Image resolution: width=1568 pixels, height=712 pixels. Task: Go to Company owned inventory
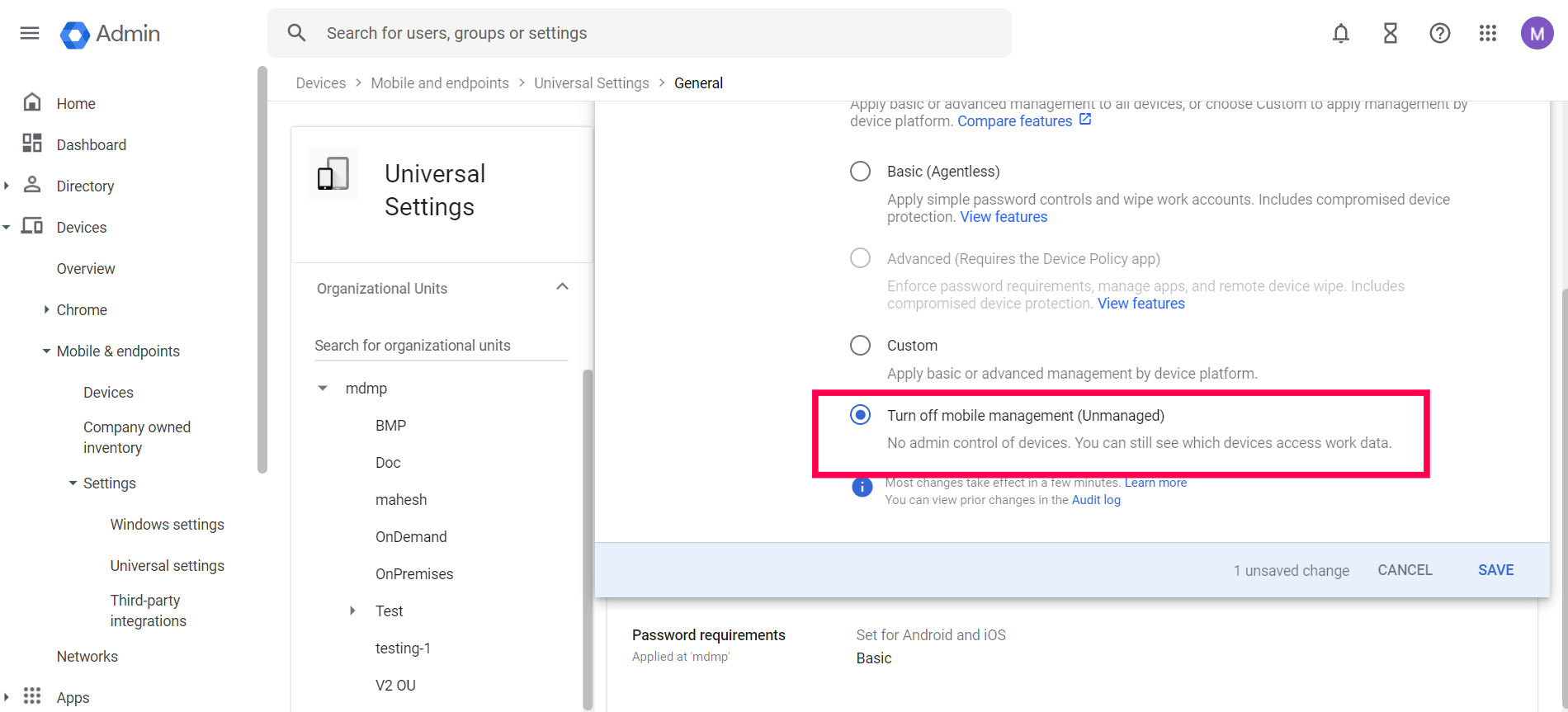pyautogui.click(x=137, y=437)
